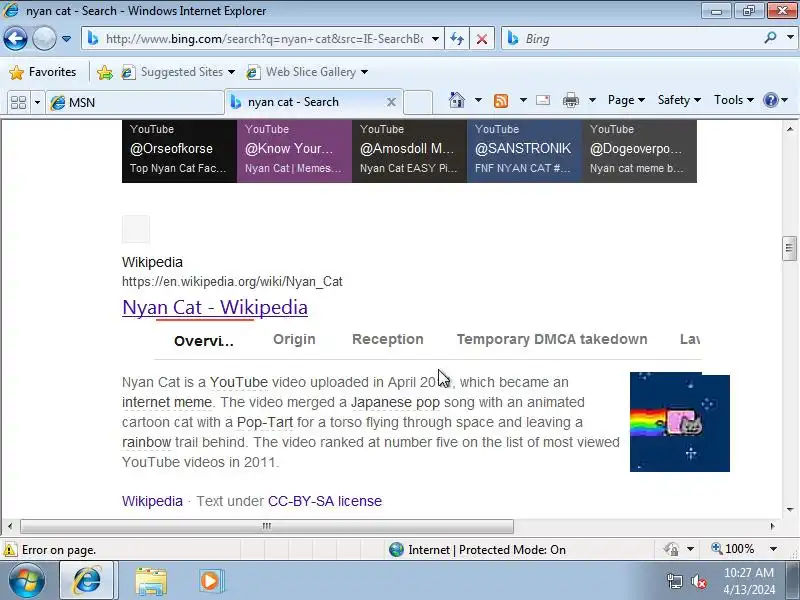This screenshot has width=800, height=600.
Task: Open the Safety menu
Action: 679,100
